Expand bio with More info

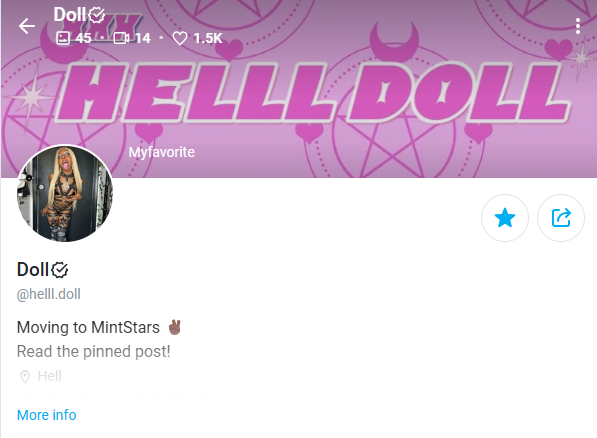click(46, 415)
